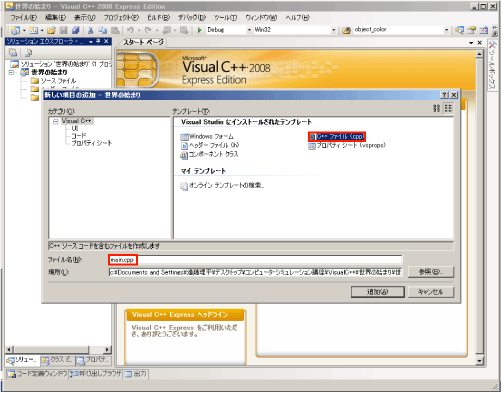
Task: Open the Debug configuration dropdown
Action: [x=249, y=30]
